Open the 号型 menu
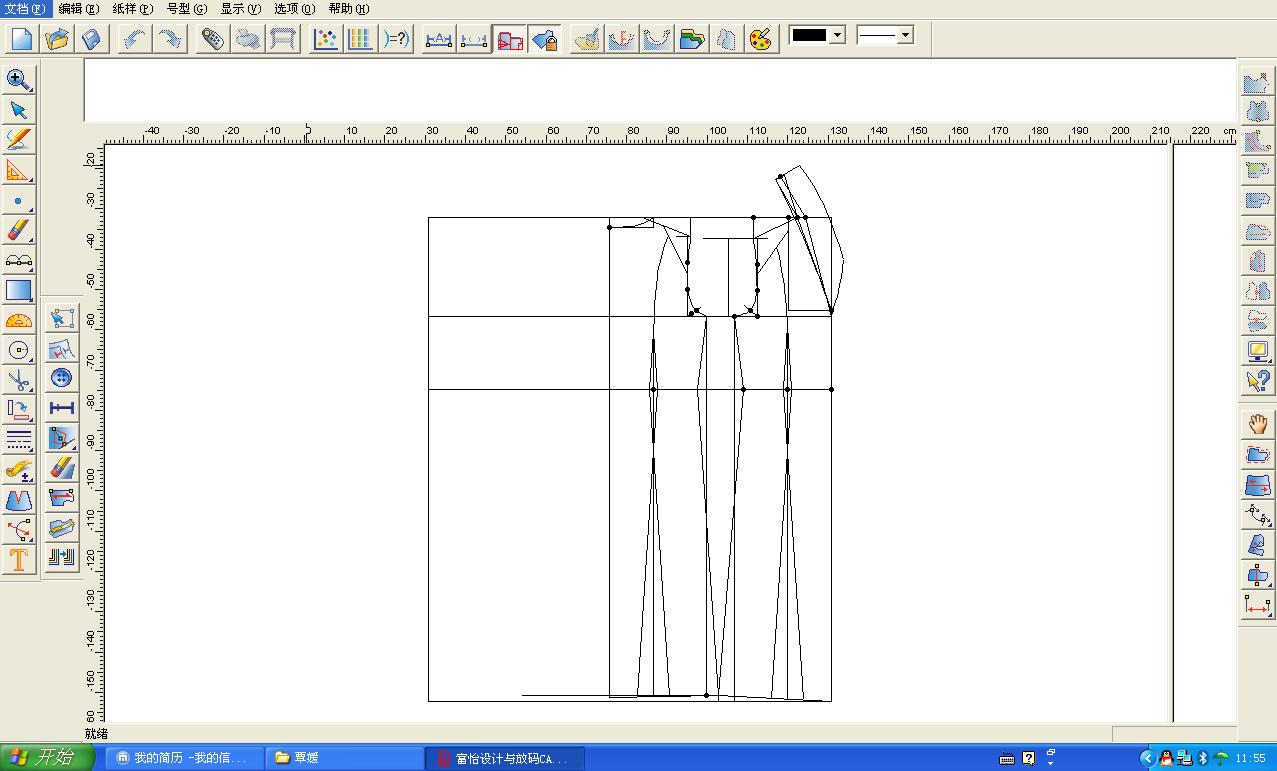The width and height of the screenshot is (1277, 771). (x=187, y=8)
